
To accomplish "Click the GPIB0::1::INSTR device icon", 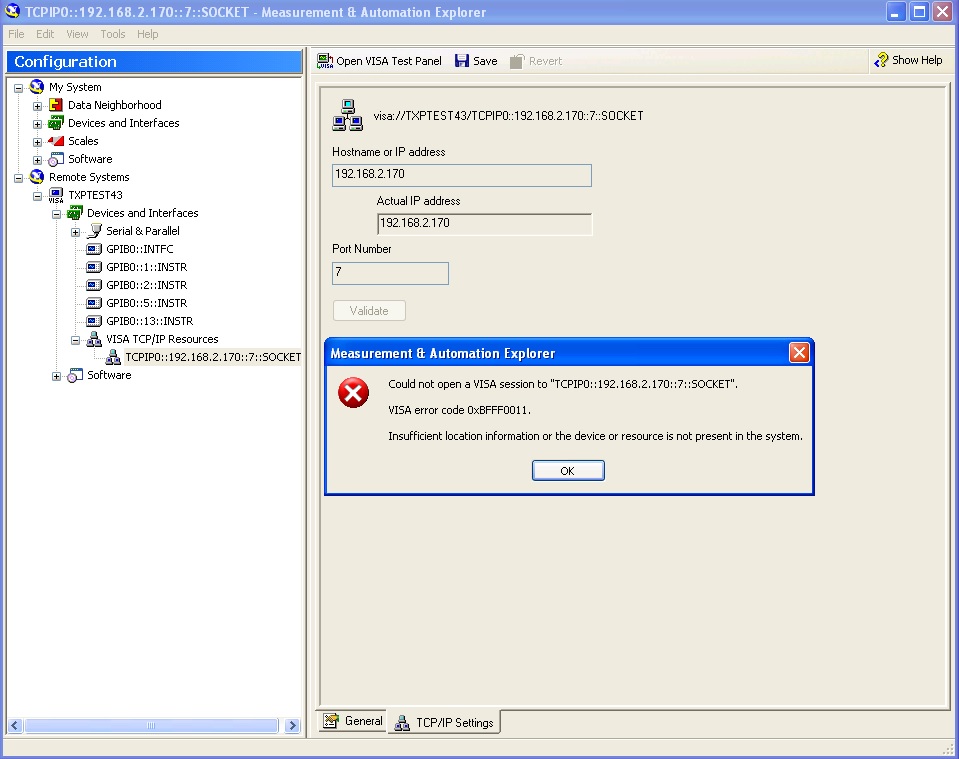I will pos(94,267).
